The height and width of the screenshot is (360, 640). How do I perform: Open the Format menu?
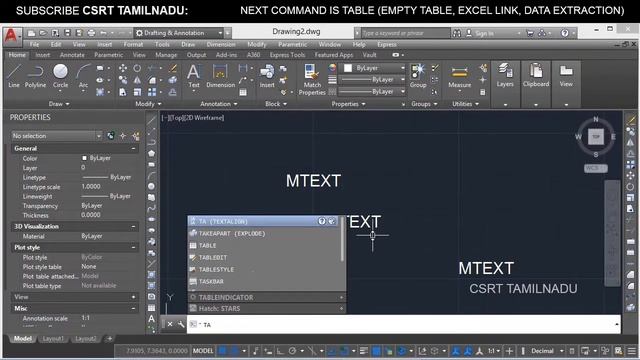point(133,44)
